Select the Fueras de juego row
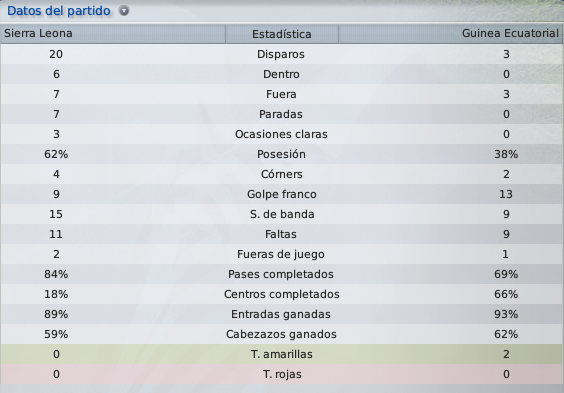Viewport: 564px width, 393px height. [282, 254]
